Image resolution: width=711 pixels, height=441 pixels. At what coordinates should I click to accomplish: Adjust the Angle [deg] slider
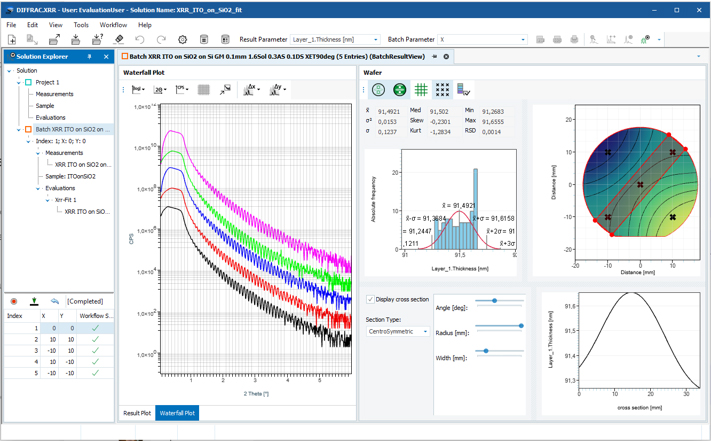495,300
